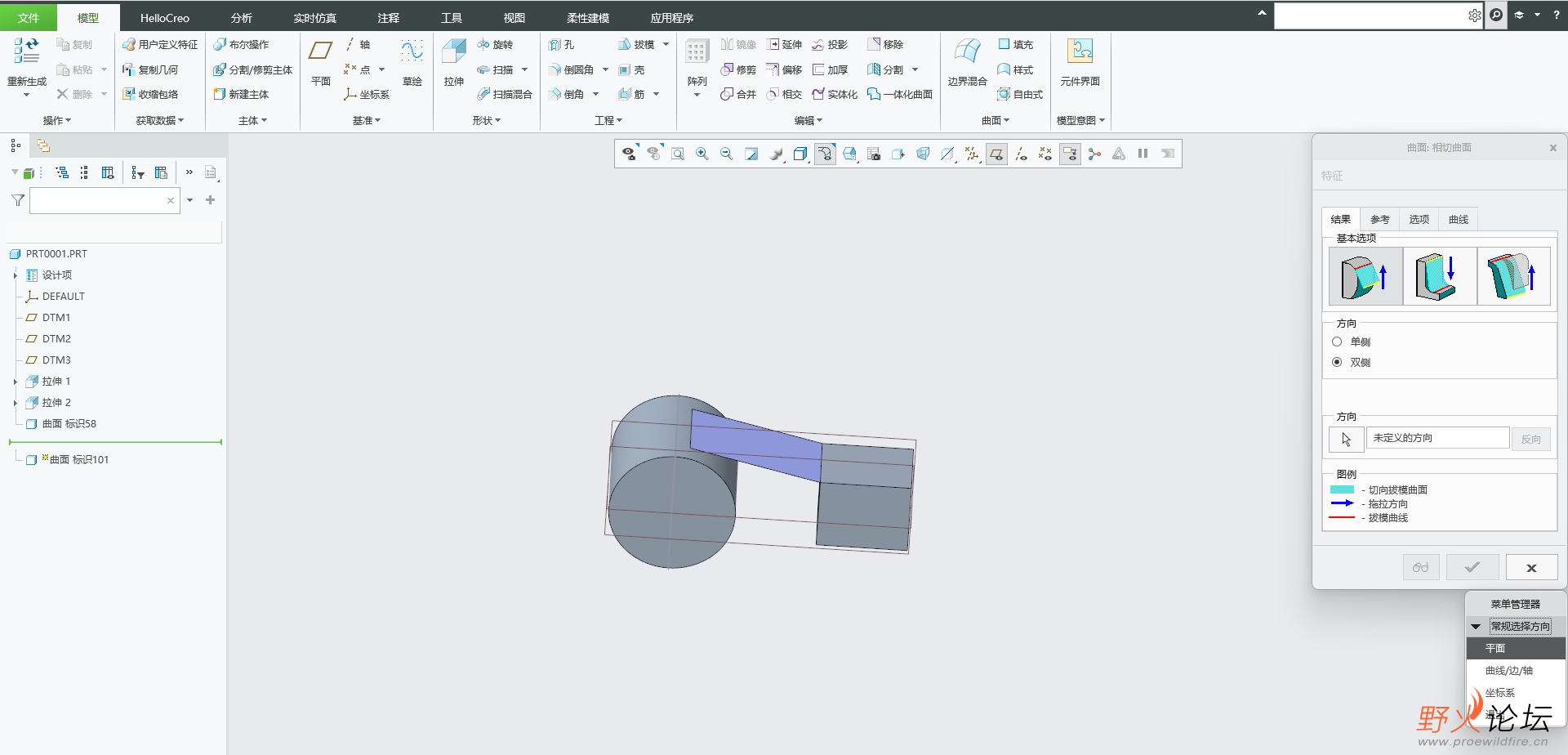
Task: Open the 获取数据 group dropdown
Action: tap(160, 120)
